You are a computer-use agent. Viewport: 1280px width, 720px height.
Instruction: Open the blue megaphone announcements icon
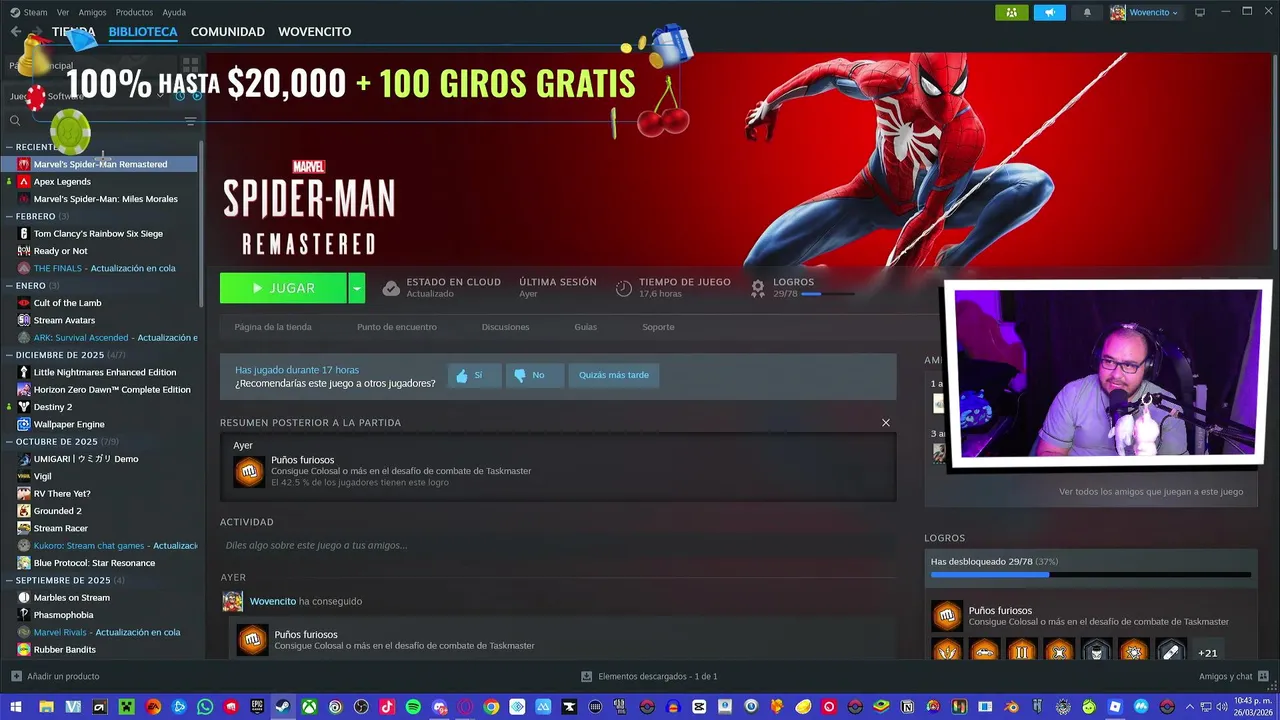click(x=1049, y=12)
